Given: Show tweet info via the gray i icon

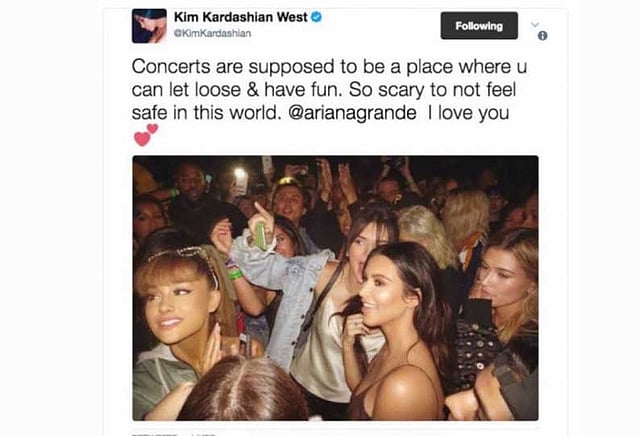Looking at the screenshot, I should (542, 36).
